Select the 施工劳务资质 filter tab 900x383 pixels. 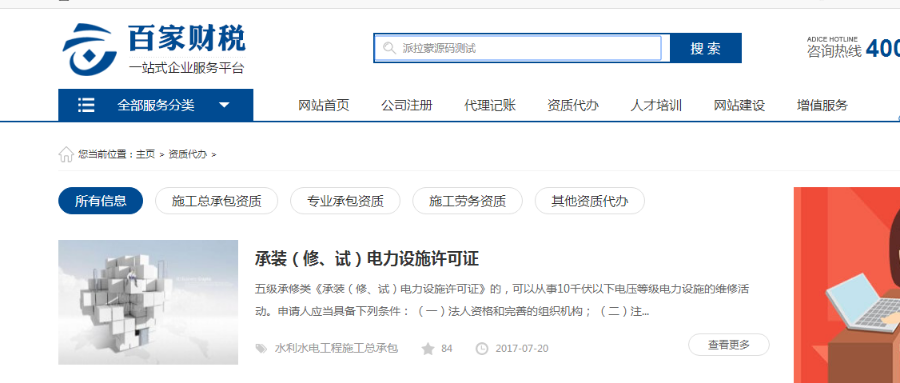point(467,201)
